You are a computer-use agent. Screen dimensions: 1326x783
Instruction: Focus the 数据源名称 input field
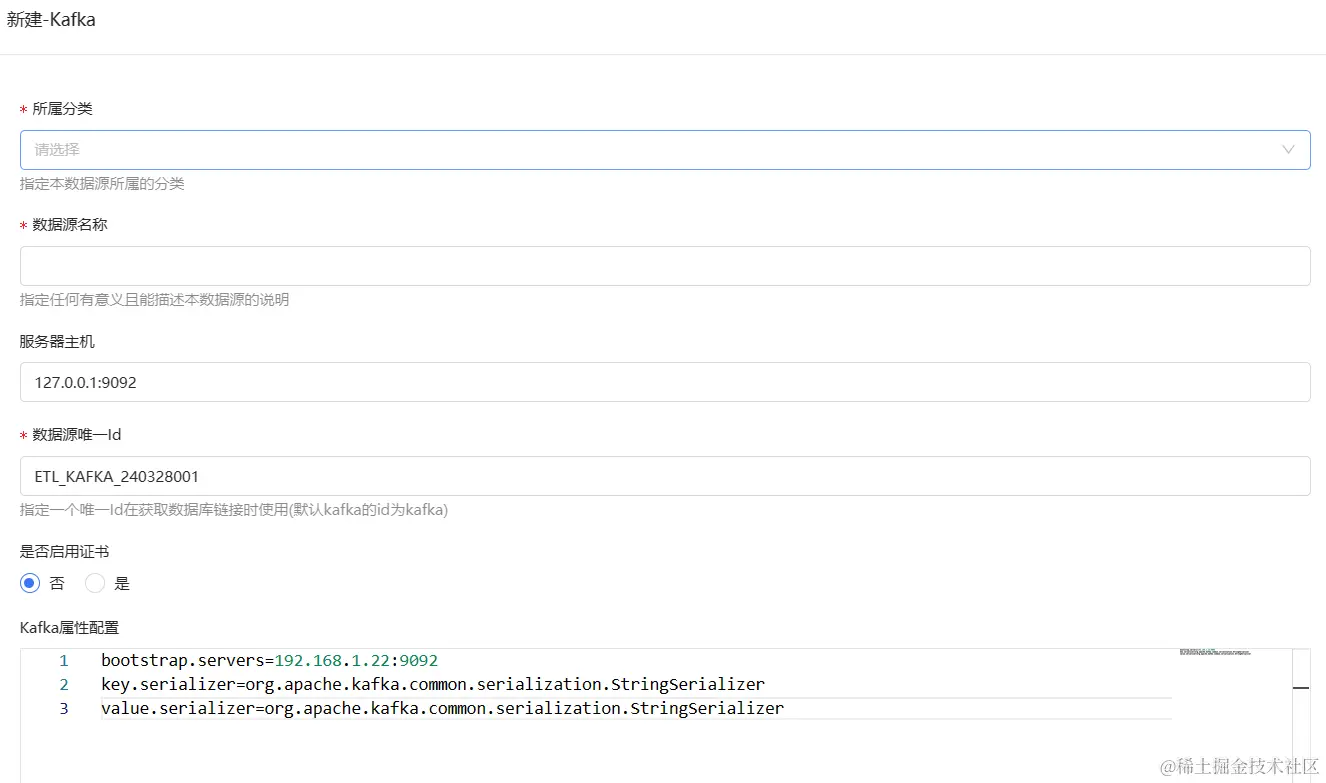click(x=665, y=266)
